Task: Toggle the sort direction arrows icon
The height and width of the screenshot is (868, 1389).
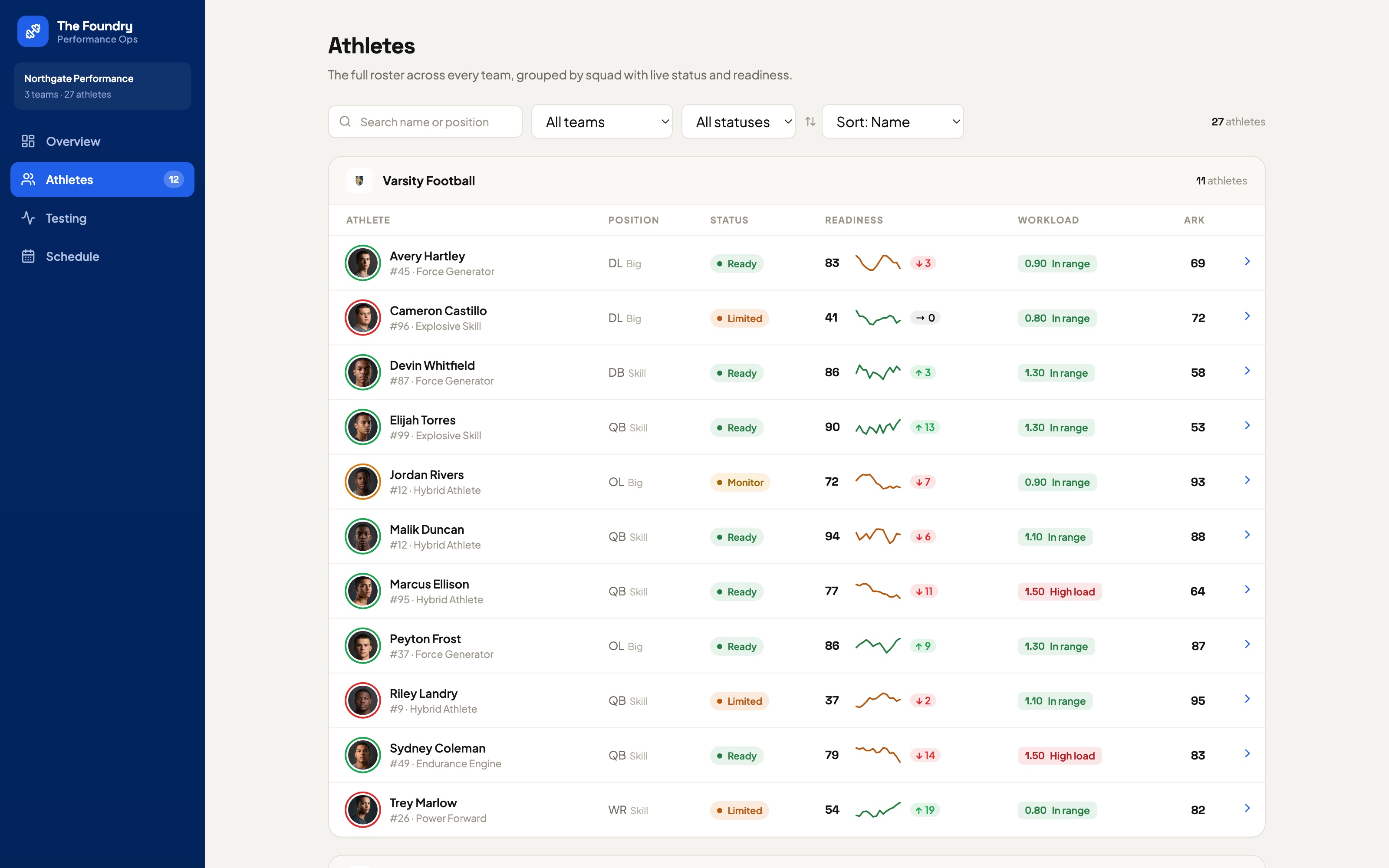Action: 810,122
